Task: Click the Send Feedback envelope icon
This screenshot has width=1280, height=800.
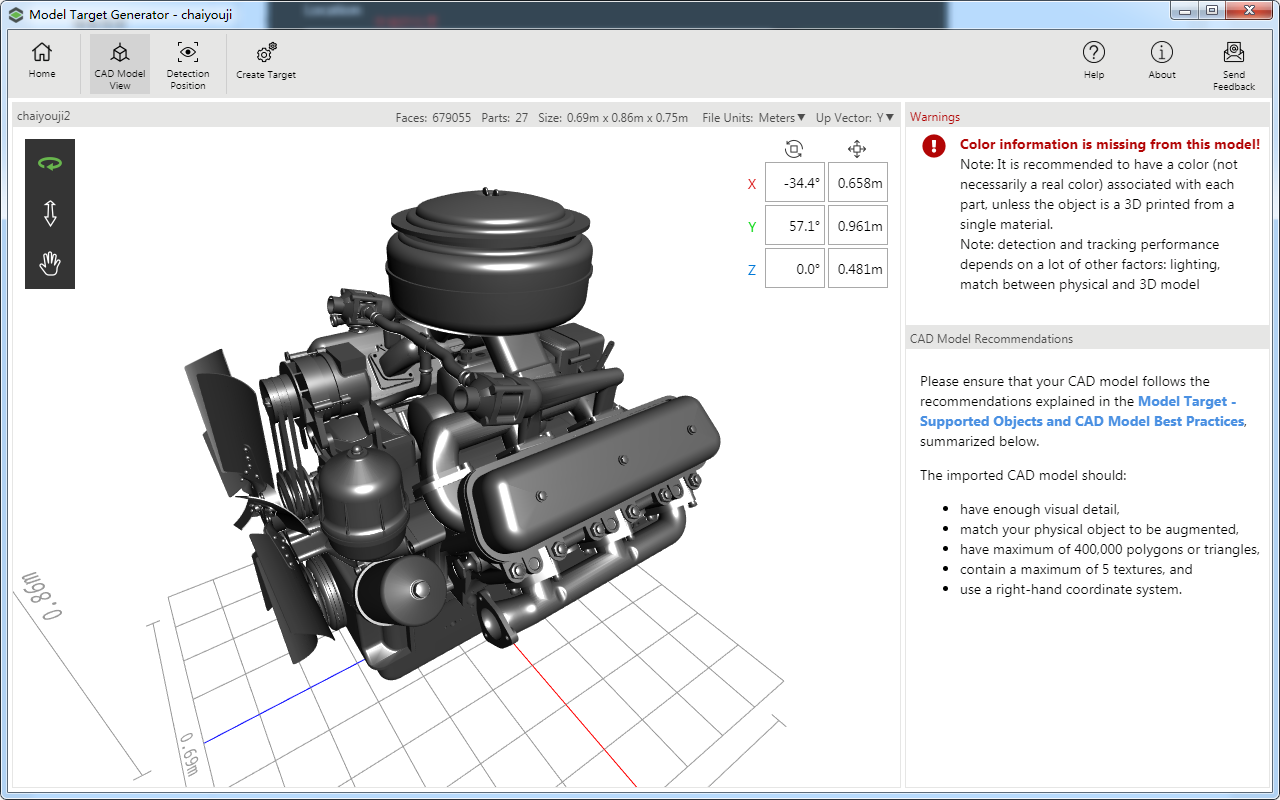Action: pos(1234,54)
